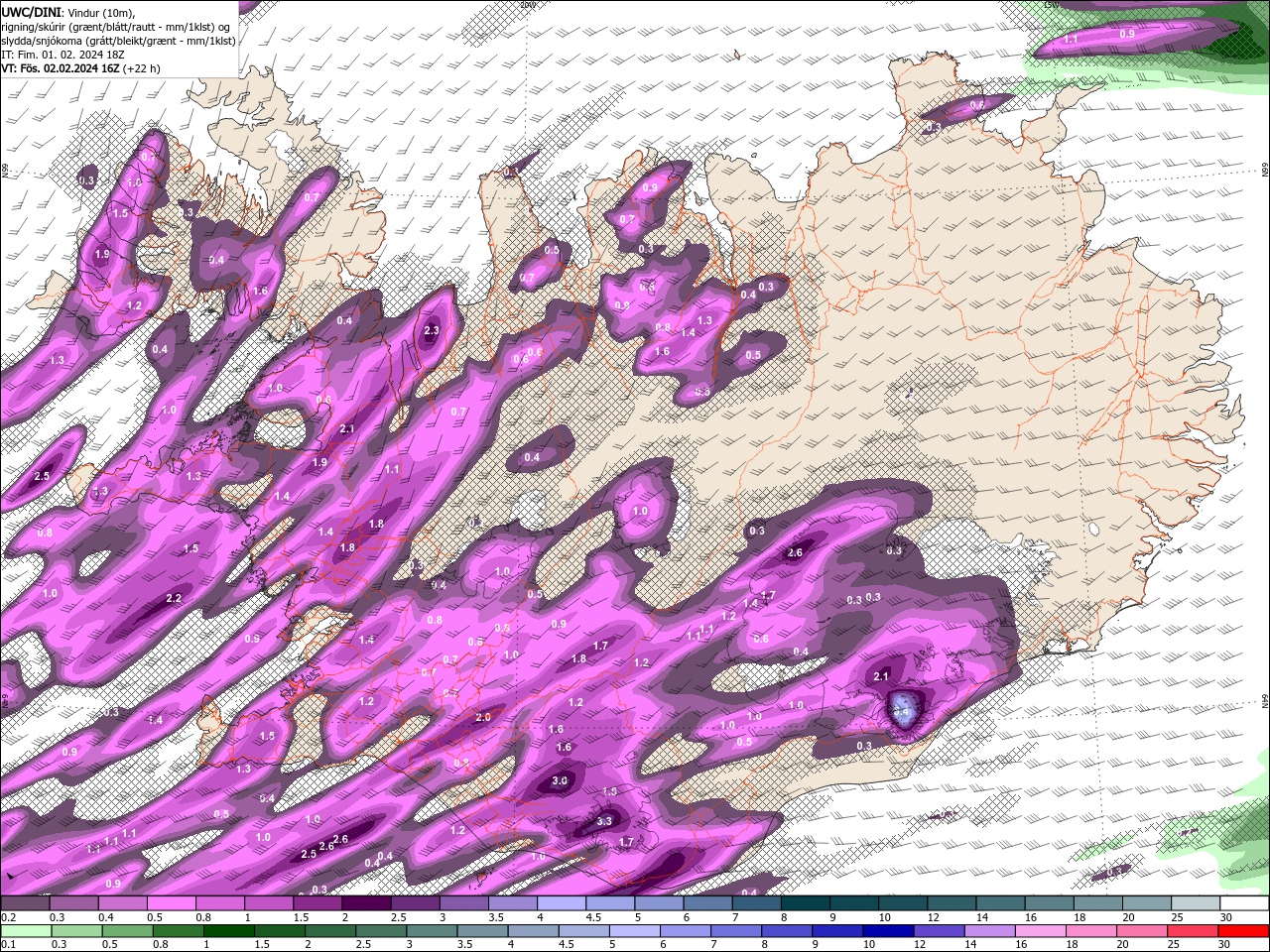1270x952 pixels.
Task: Select the 18–20 pink swatch on rain scale
Action: click(x=1089, y=930)
